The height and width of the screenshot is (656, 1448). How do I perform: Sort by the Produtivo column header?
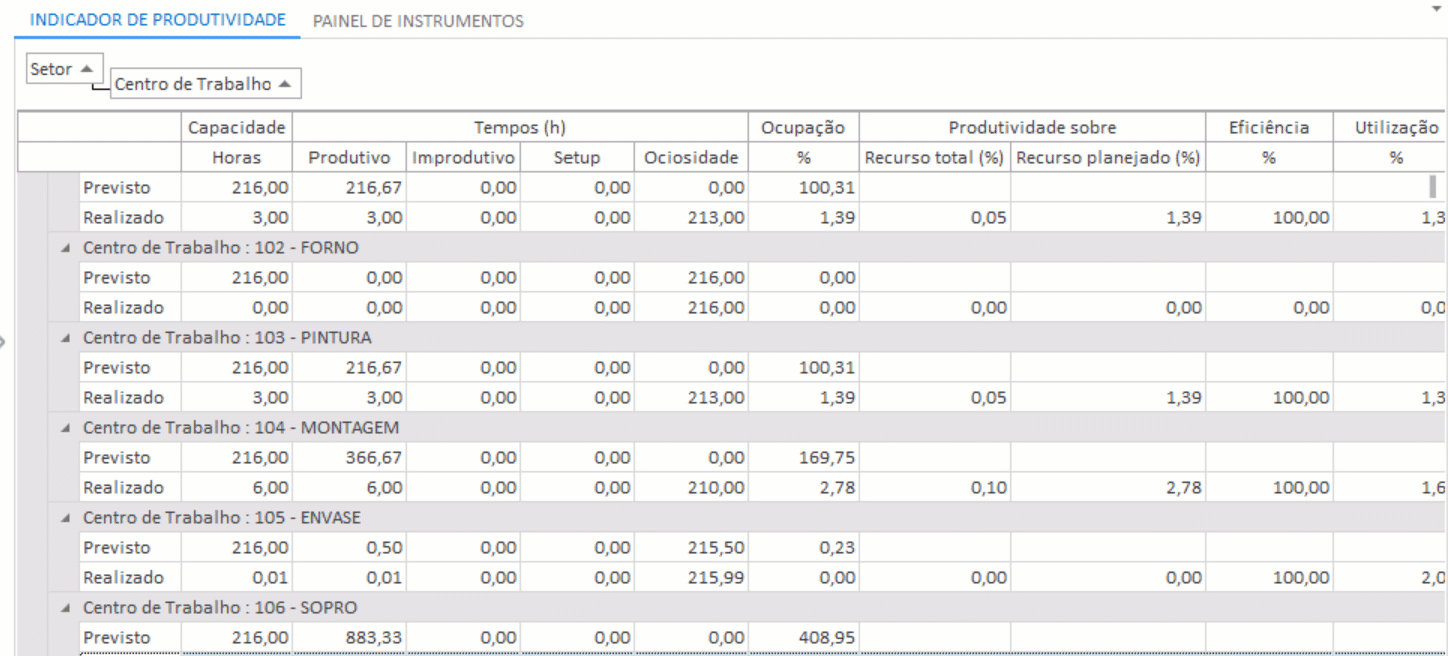348,157
